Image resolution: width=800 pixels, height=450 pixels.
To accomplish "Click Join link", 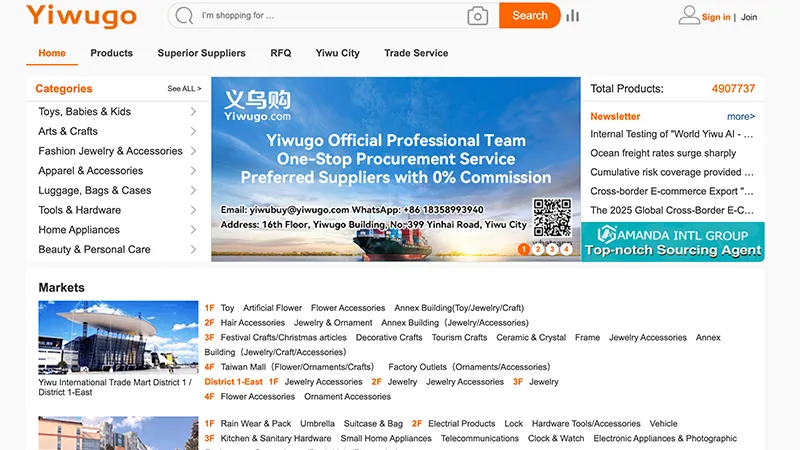I will [x=749, y=17].
